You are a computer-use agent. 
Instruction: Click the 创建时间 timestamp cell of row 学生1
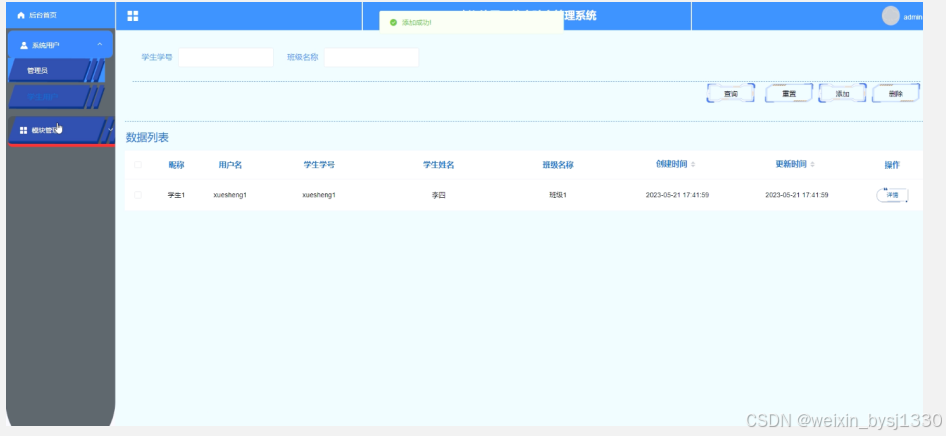coord(677,195)
